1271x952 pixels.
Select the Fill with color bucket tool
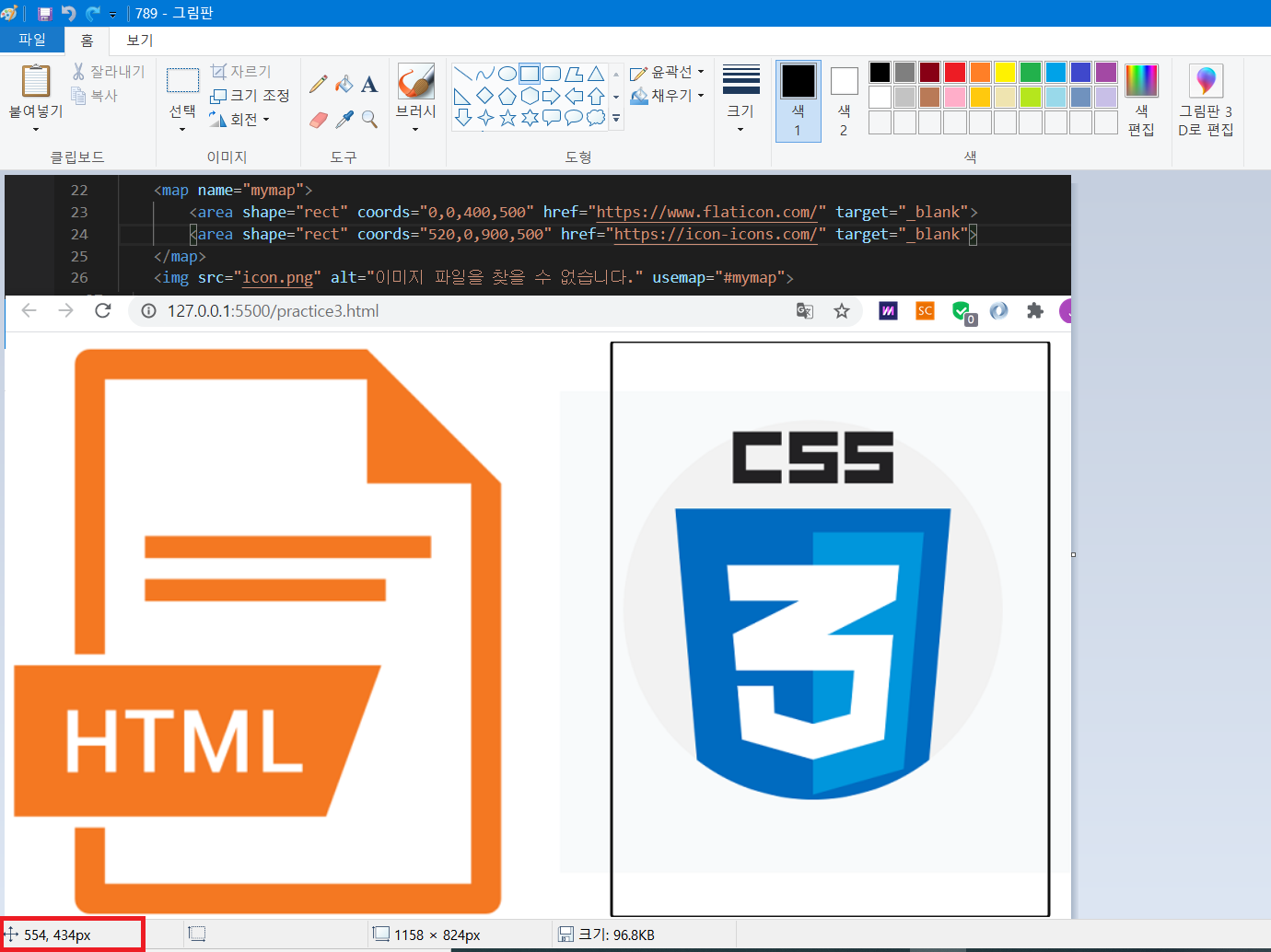click(344, 85)
